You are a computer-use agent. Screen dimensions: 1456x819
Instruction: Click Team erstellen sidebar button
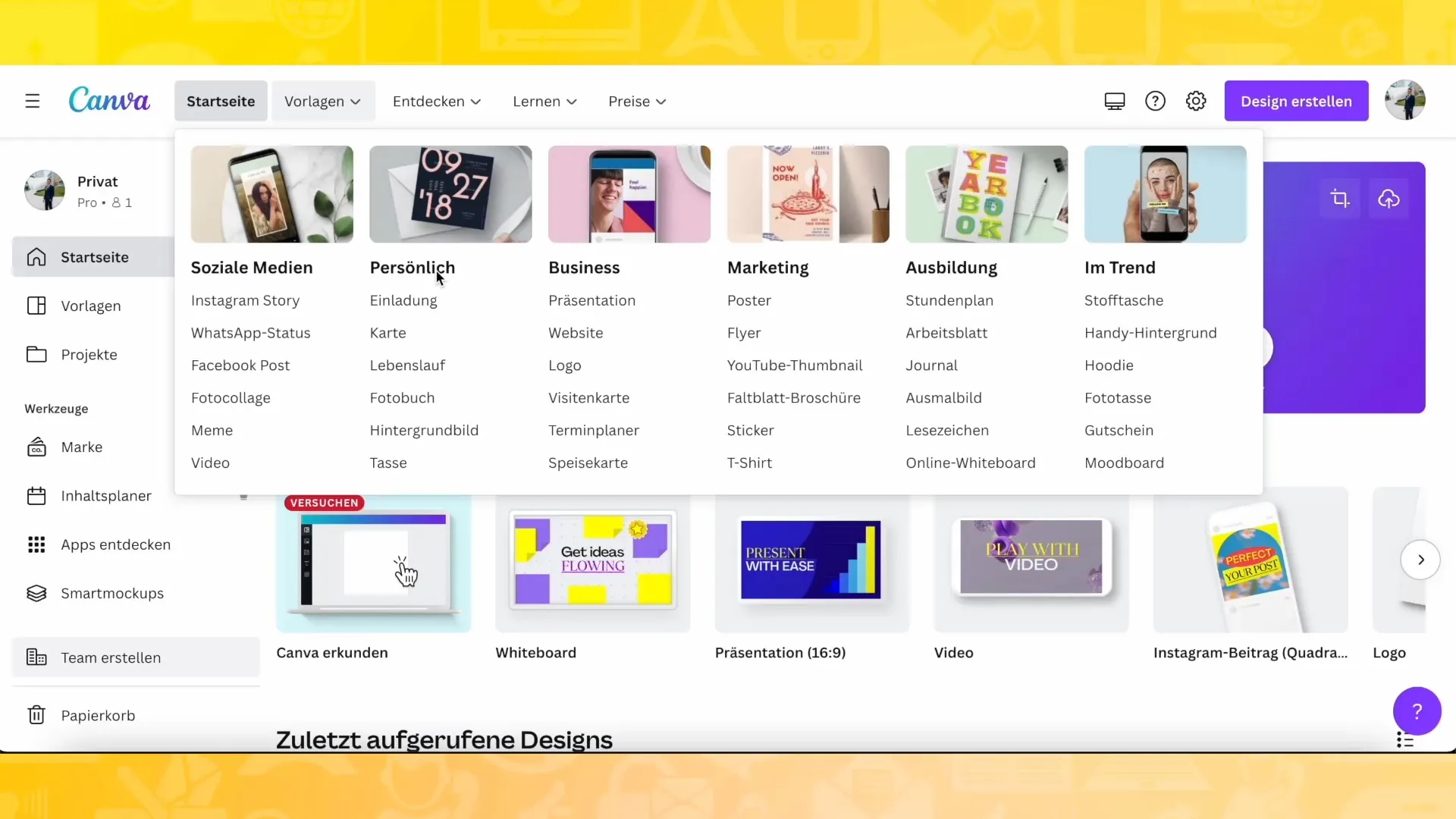tap(111, 657)
